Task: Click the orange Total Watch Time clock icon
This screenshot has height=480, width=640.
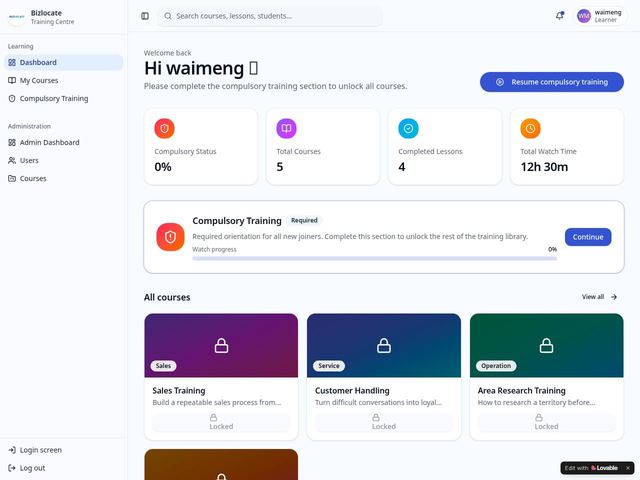Action: point(530,129)
